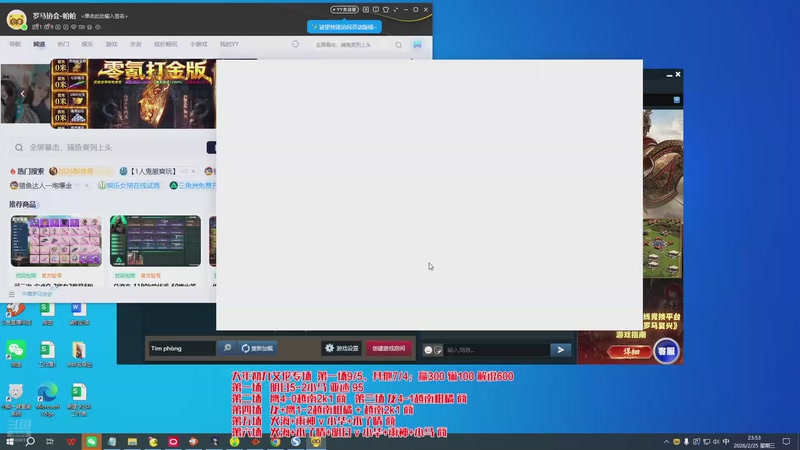The image size is (800, 450).
Task: Expand hidden system tray icons
Action: 666,442
